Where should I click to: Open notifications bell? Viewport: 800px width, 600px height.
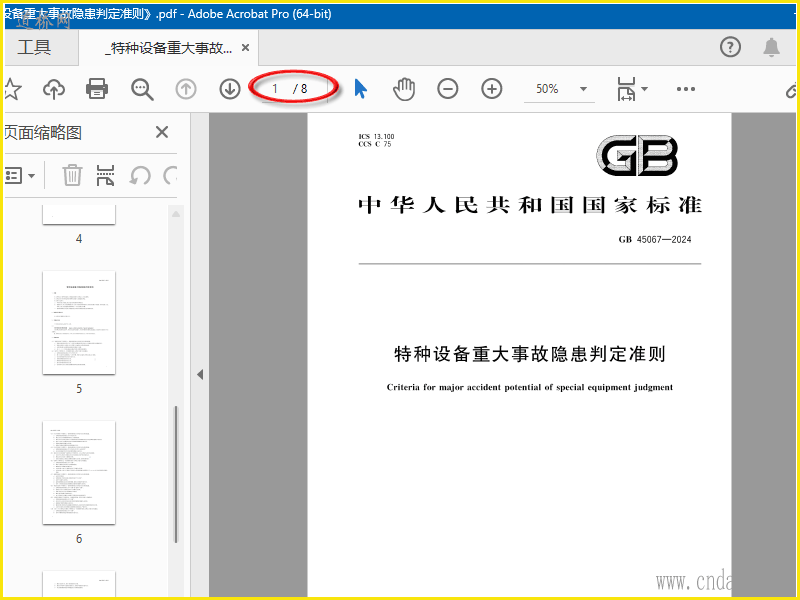771,47
